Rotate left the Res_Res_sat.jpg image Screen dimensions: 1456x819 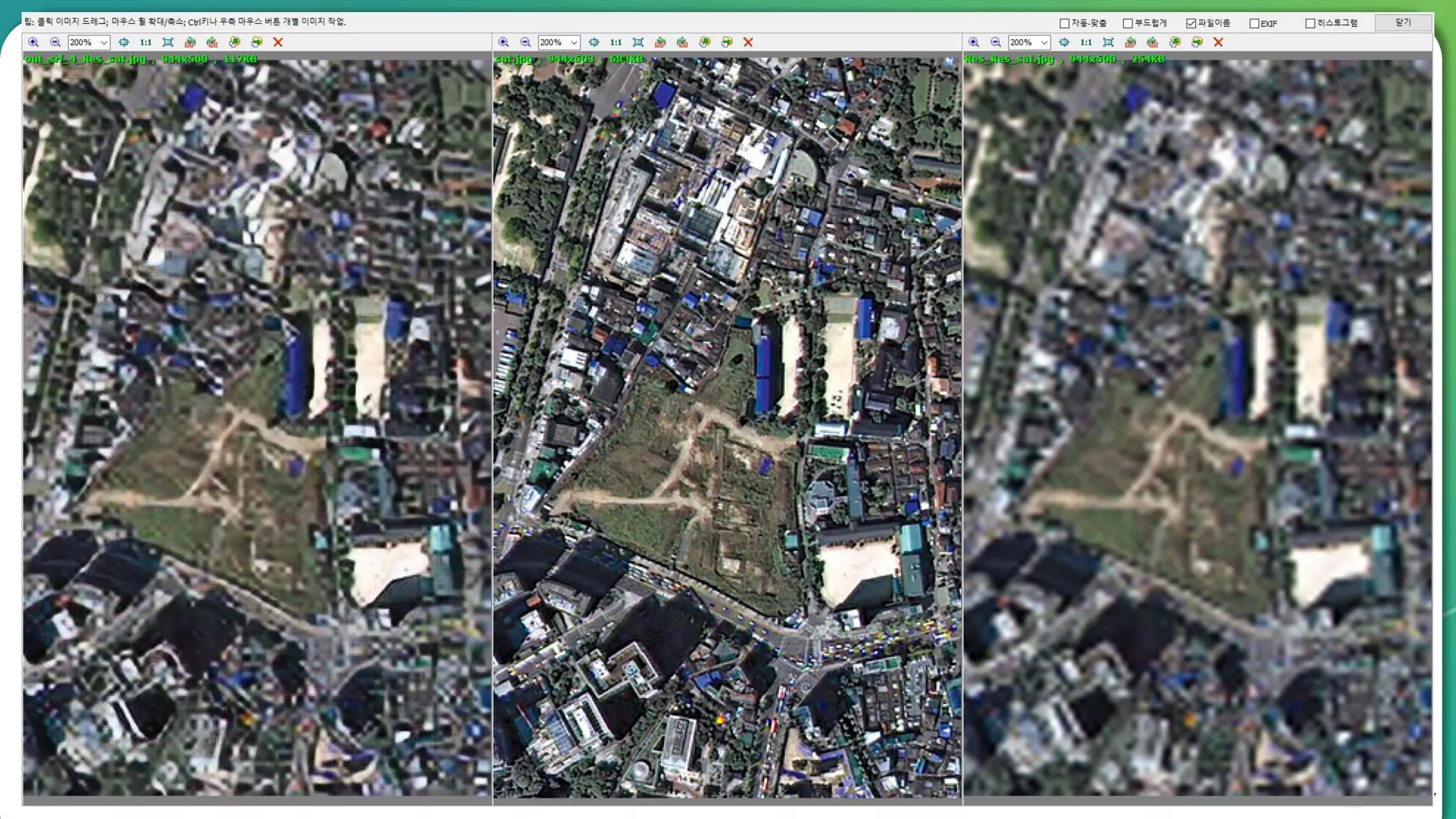(x=1130, y=43)
